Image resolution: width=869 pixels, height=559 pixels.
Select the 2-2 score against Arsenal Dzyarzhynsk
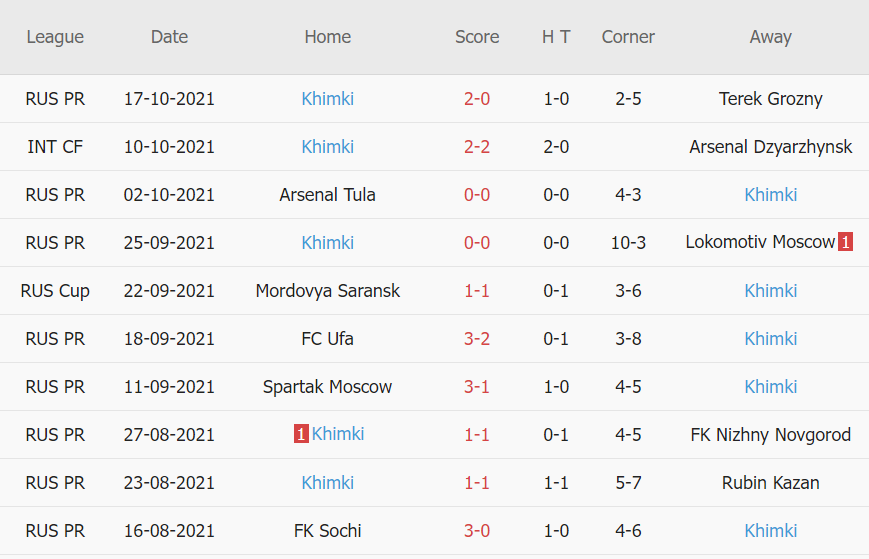(477, 147)
